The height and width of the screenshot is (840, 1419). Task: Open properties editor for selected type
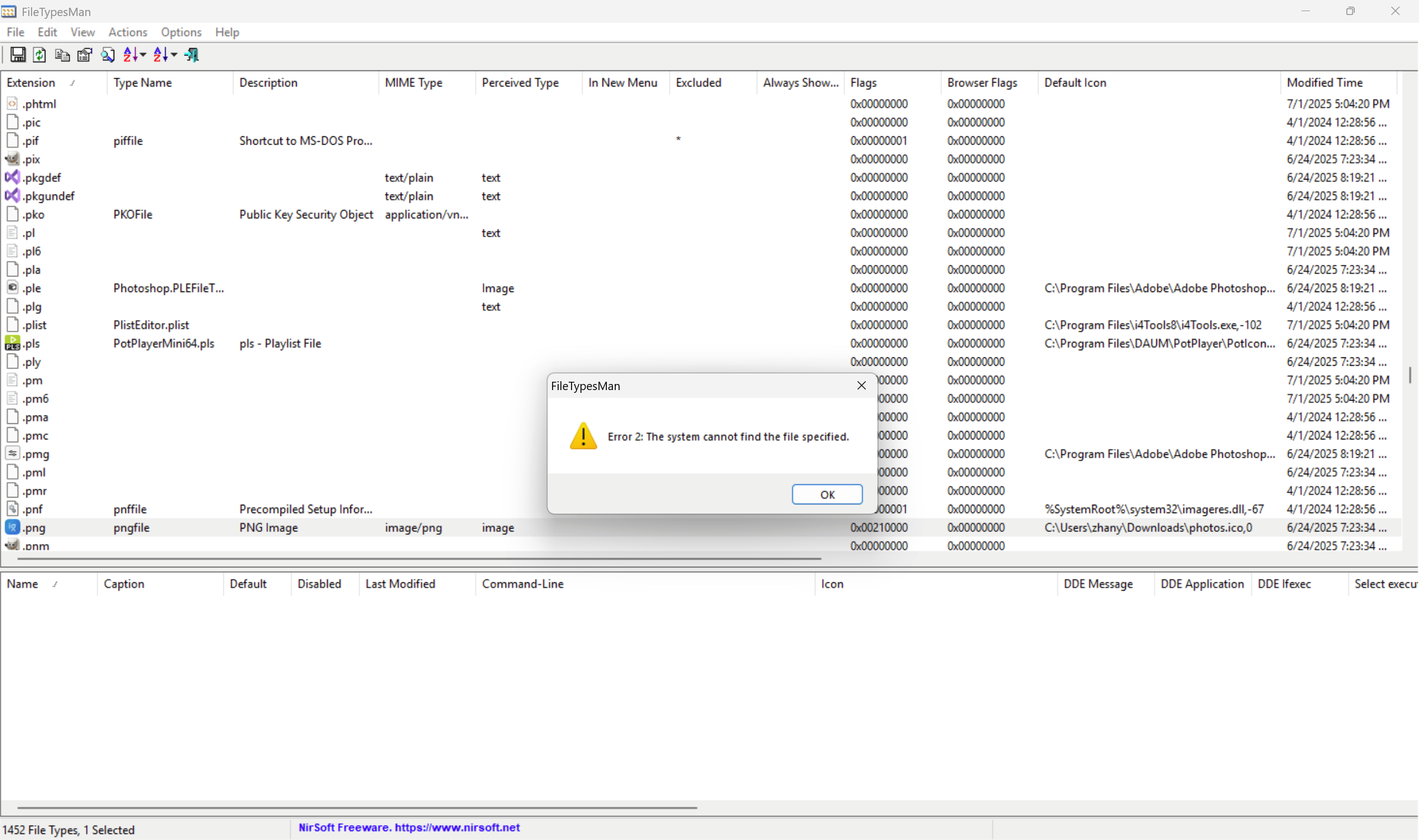point(84,54)
